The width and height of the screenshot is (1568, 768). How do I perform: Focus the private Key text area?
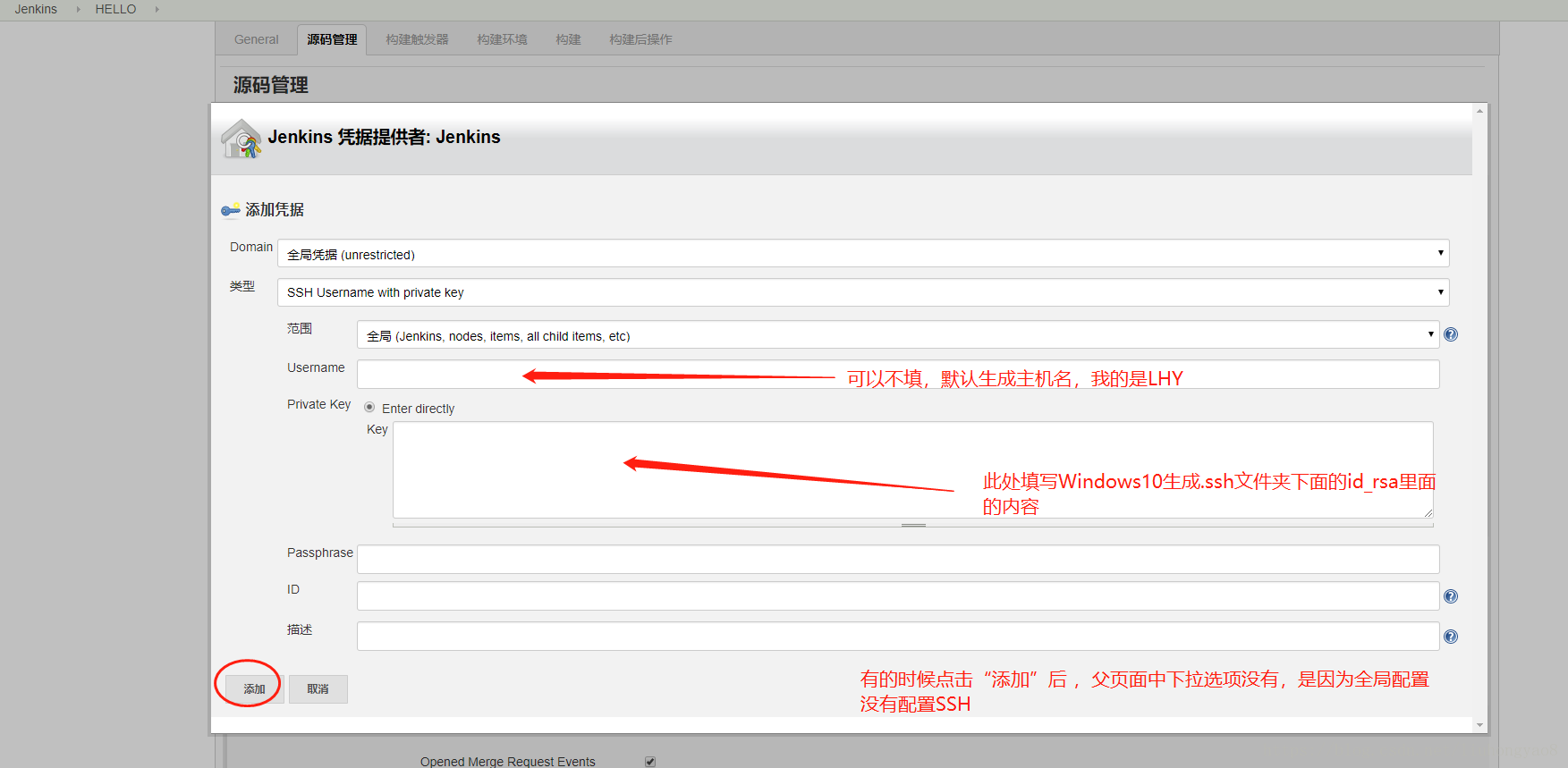pos(913,469)
